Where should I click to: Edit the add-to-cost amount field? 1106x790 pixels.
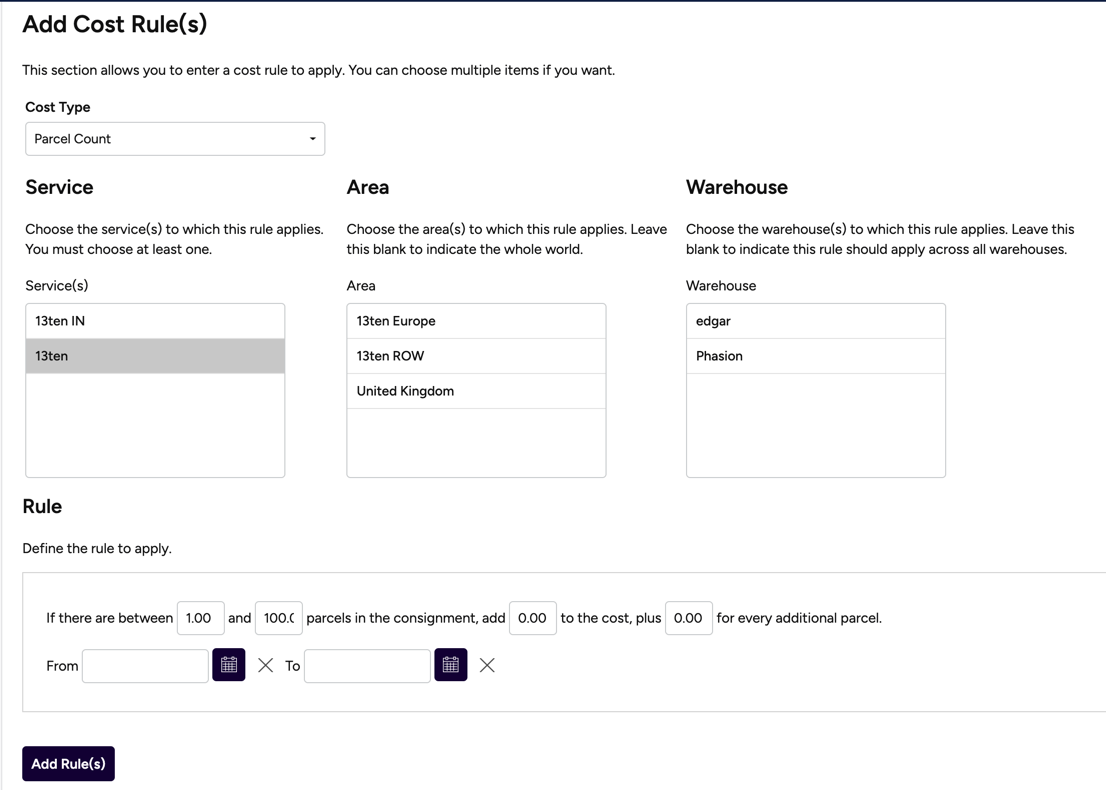(x=532, y=618)
